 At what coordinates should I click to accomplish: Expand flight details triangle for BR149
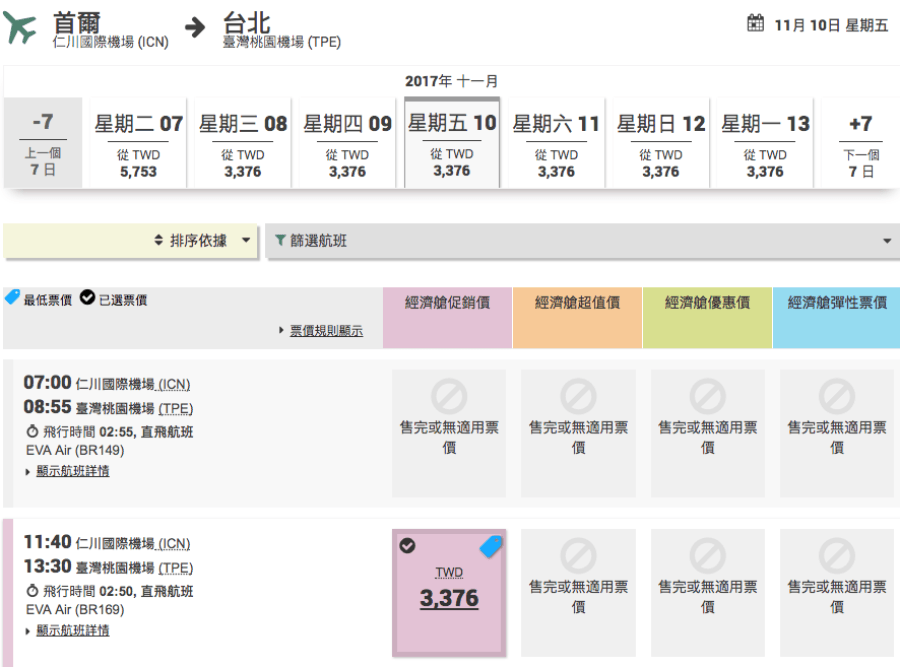click(28, 472)
